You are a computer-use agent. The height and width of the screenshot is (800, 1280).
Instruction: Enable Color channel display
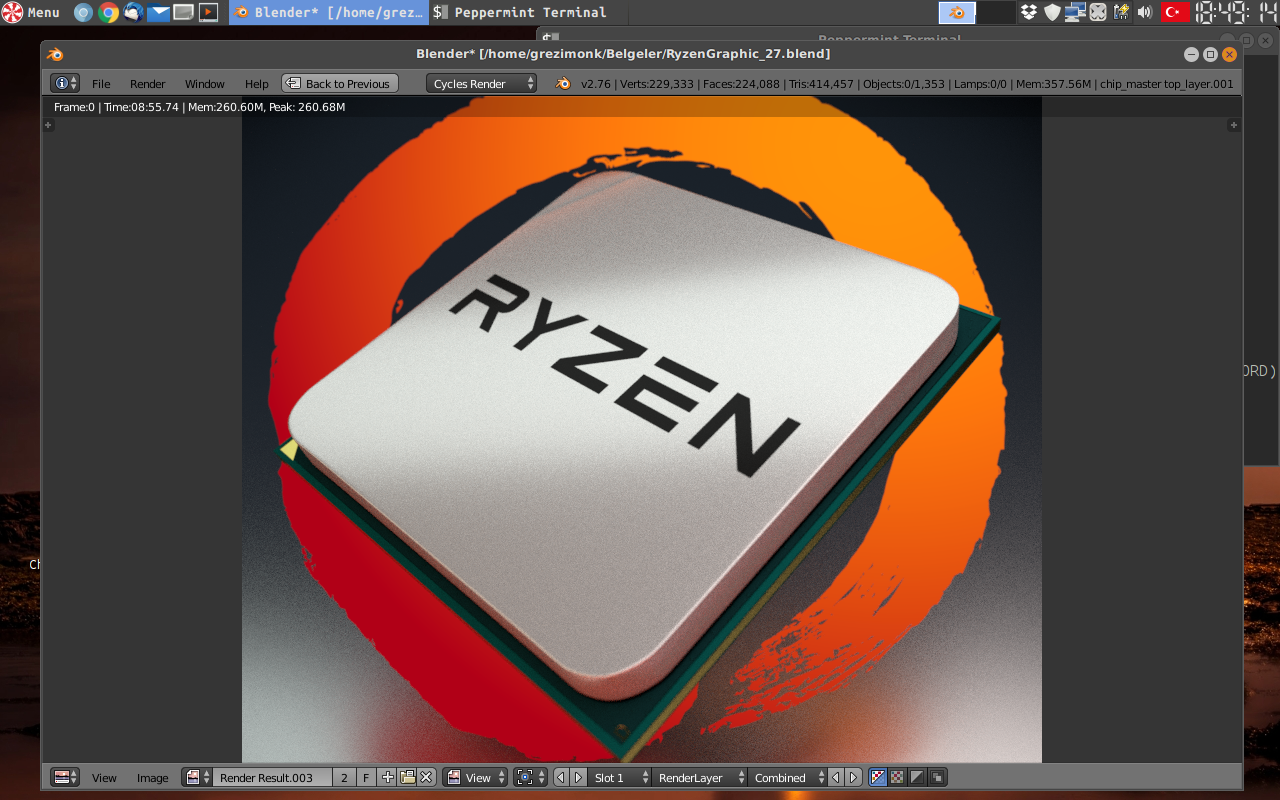click(897, 777)
